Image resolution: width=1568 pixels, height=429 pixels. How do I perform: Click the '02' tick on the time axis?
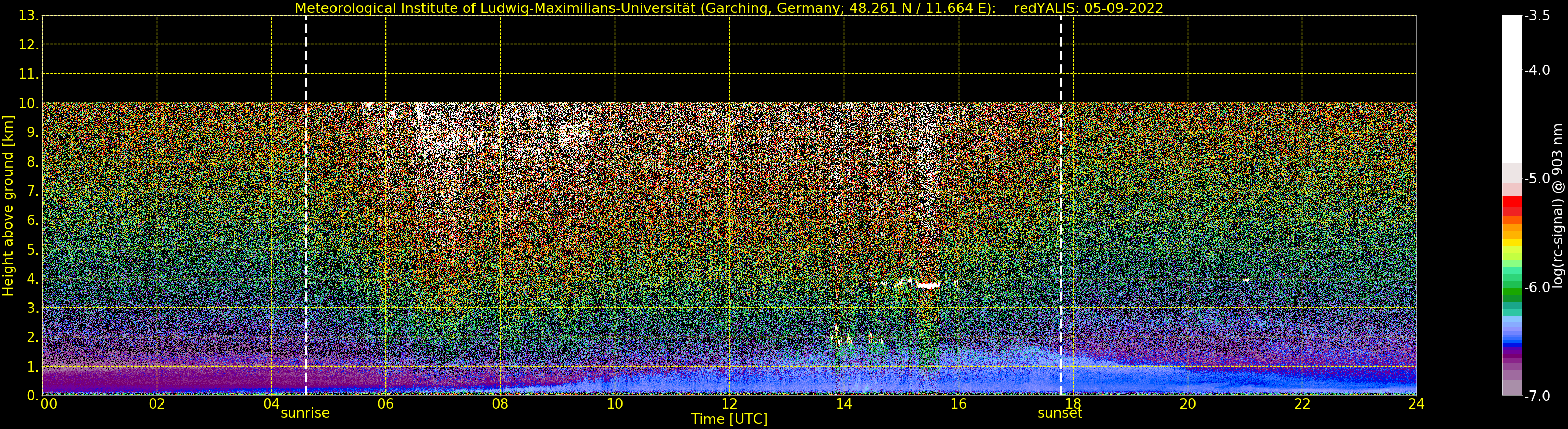[157, 404]
